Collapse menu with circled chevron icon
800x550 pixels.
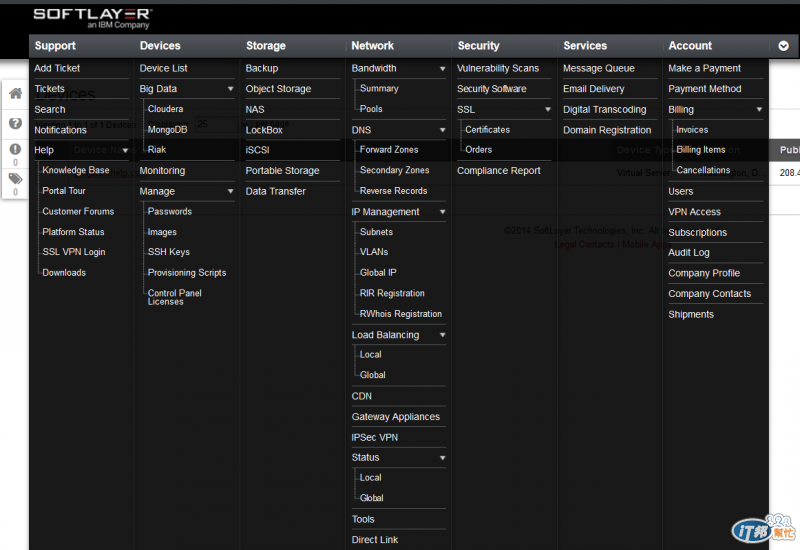[783, 46]
